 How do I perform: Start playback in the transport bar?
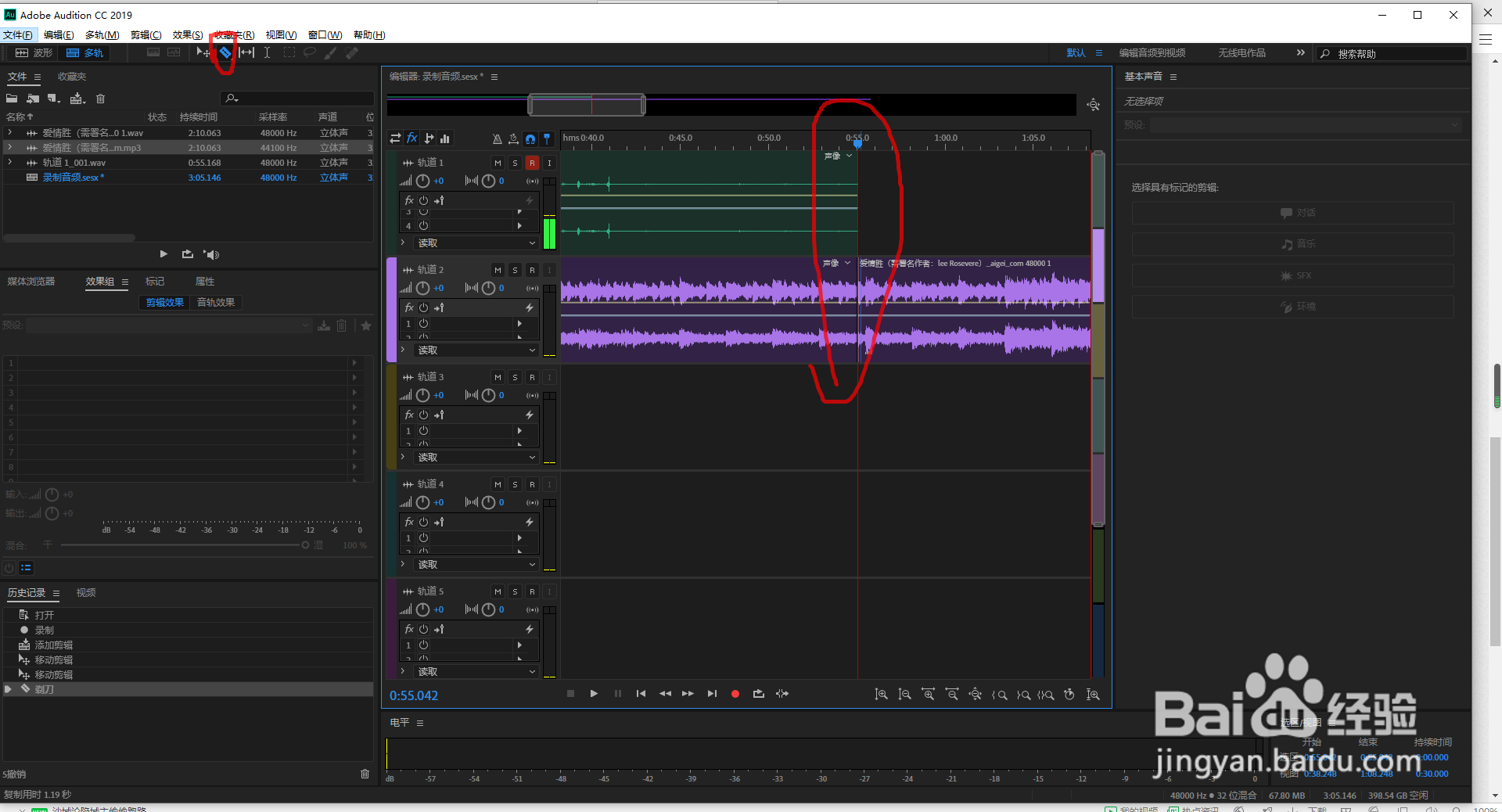[x=594, y=694]
